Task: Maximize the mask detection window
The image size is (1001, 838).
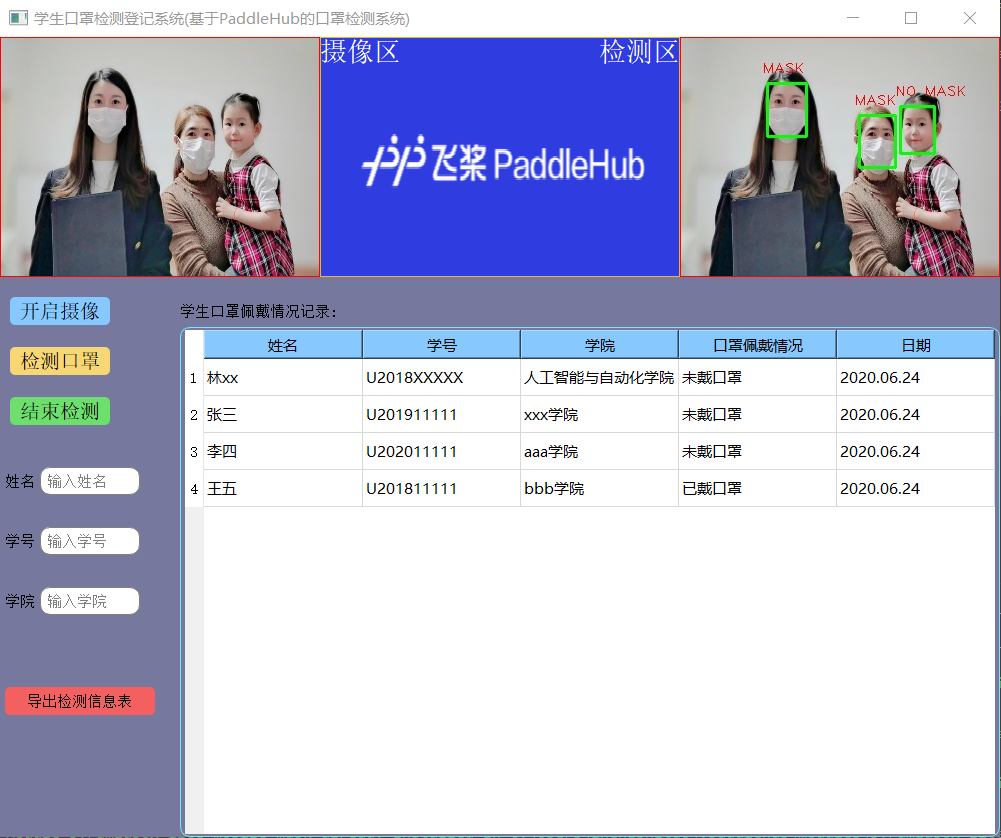Action: tap(911, 19)
